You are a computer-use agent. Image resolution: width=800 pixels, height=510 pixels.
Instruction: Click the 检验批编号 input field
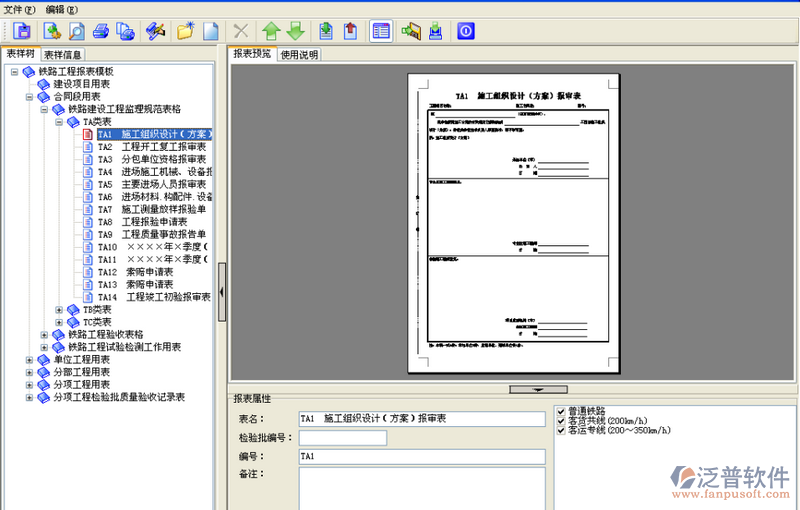[342, 438]
